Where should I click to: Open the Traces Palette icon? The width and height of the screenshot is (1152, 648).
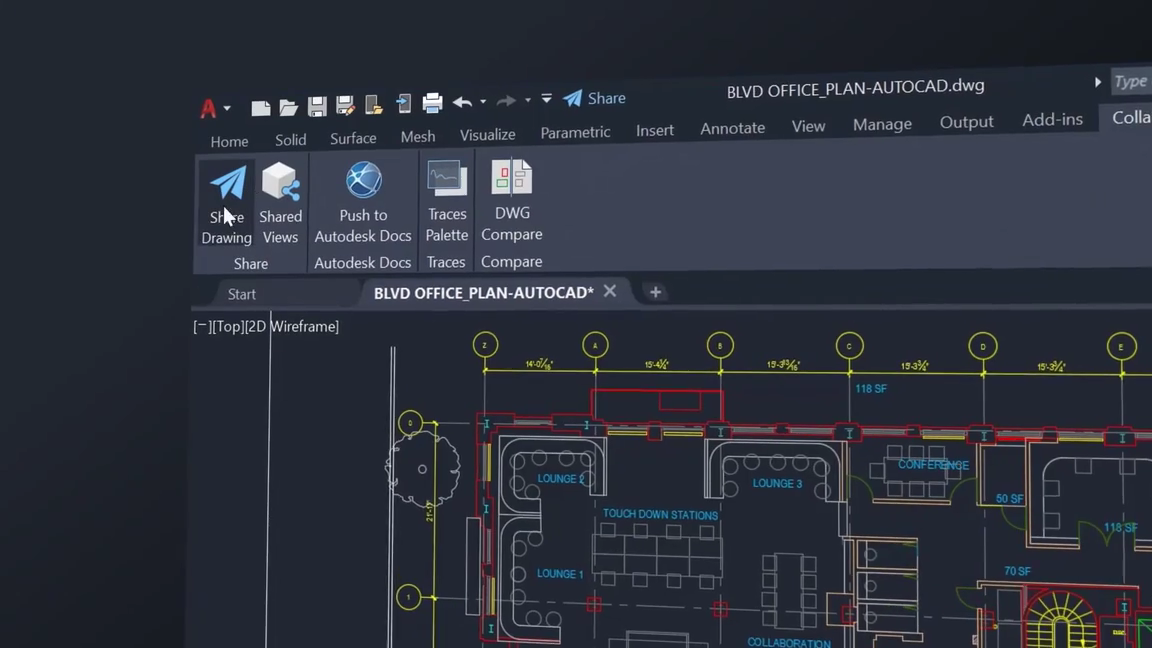click(x=447, y=179)
